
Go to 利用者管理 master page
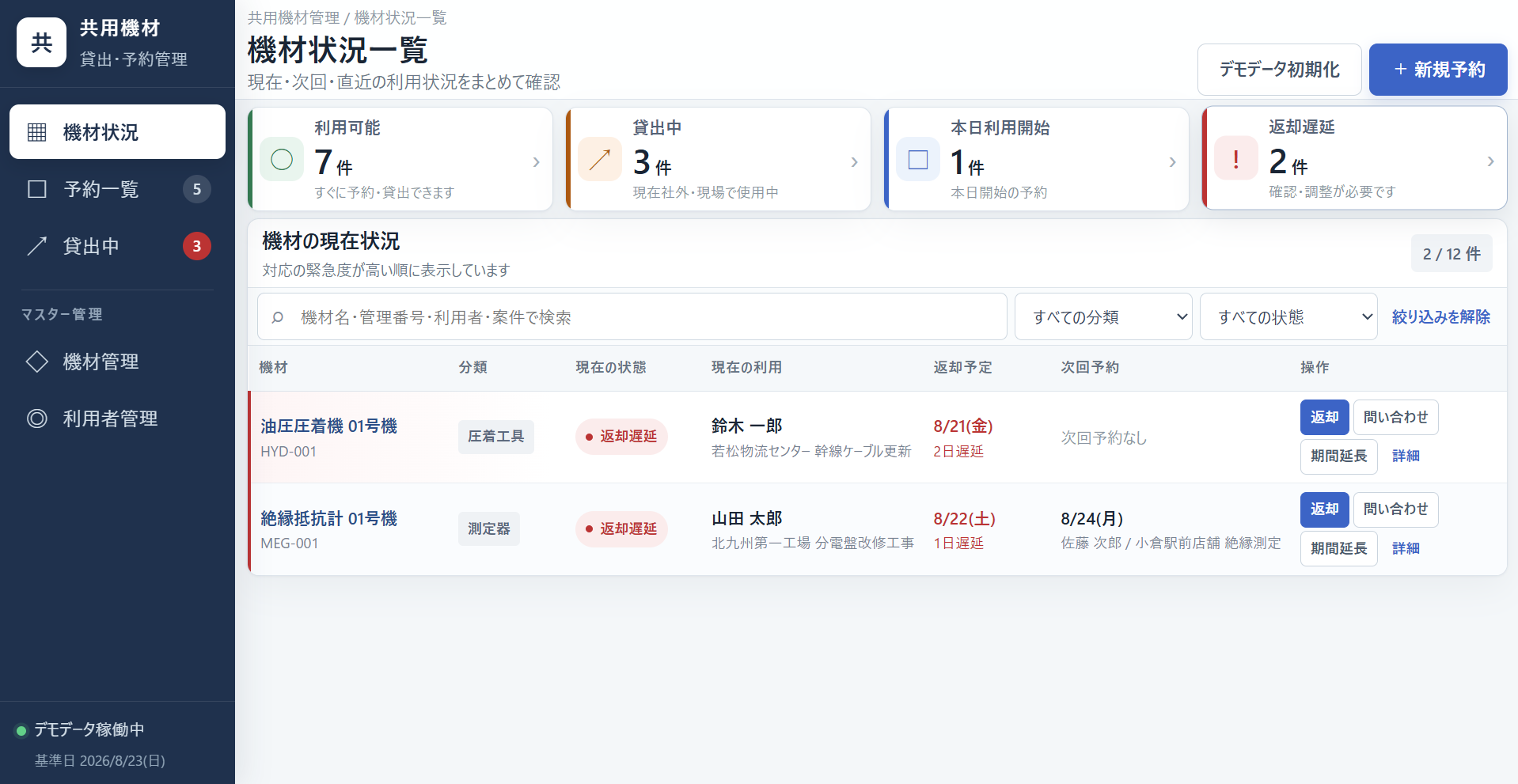[117, 419]
